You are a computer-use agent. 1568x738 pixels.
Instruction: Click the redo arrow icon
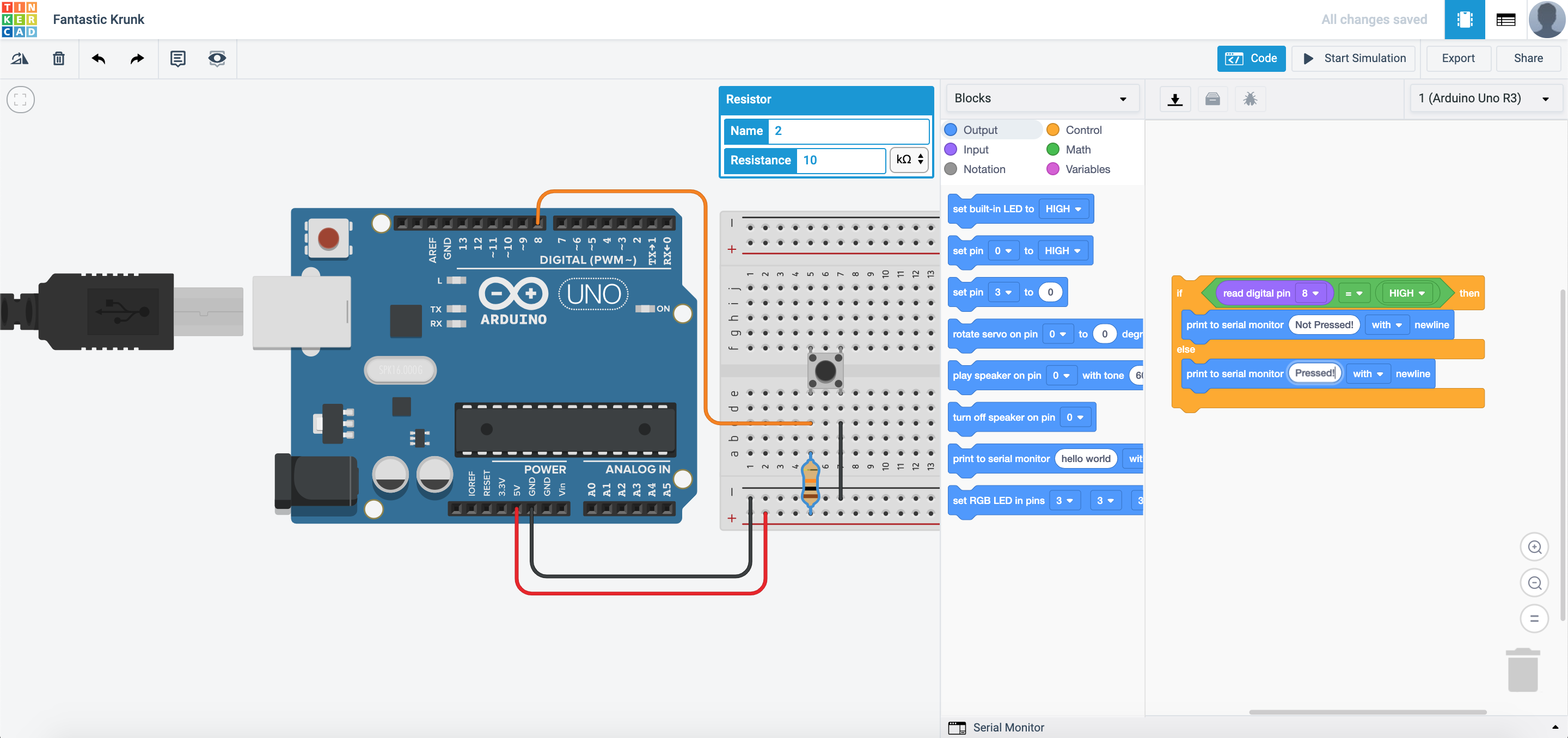138,58
